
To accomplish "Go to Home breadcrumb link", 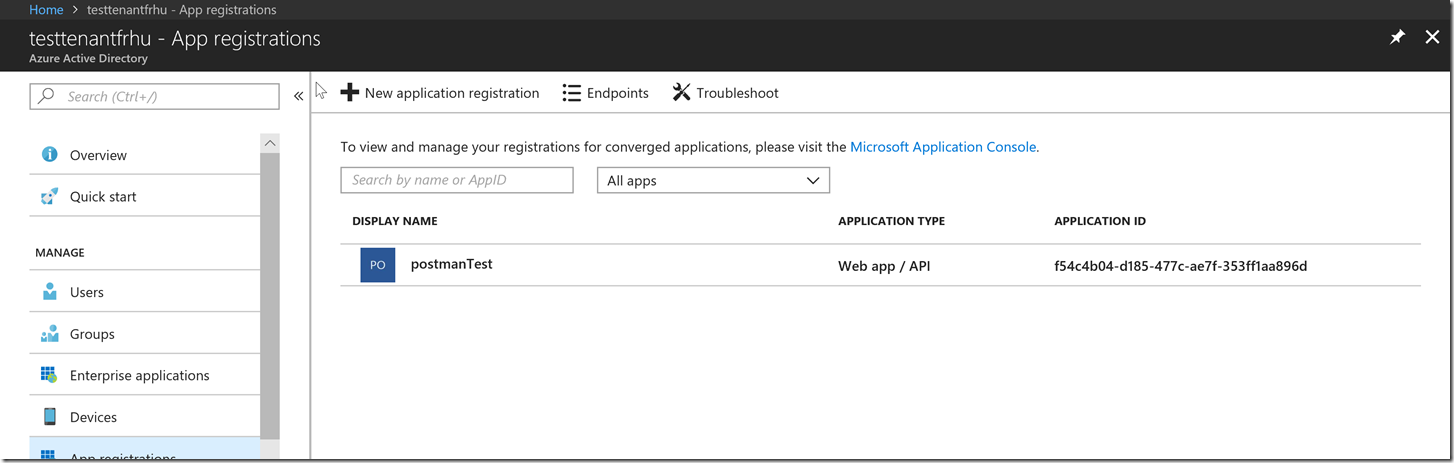I will pos(46,10).
